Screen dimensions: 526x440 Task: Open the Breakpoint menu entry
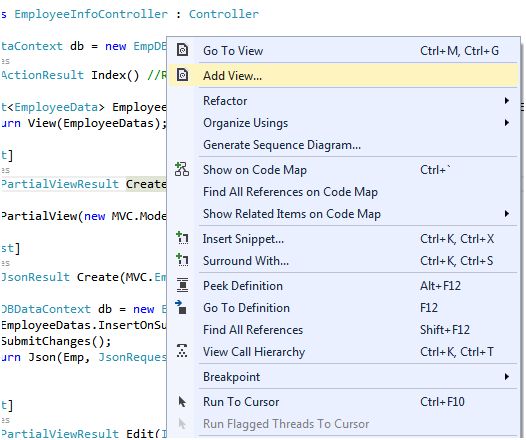pyautogui.click(x=343, y=377)
